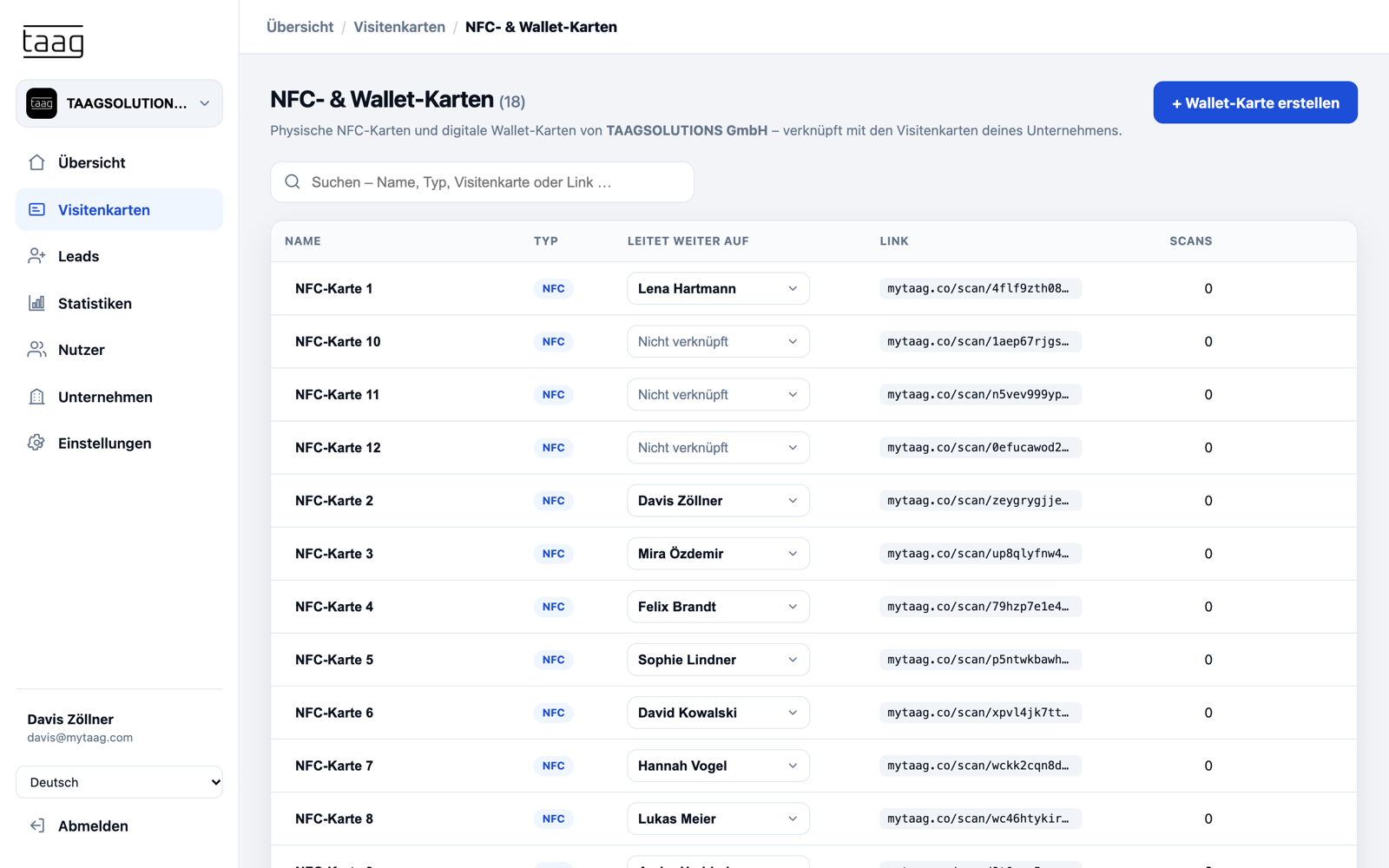Screen dimensions: 1389x868
Task: Click the Übersicht home icon
Action: [x=36, y=162]
